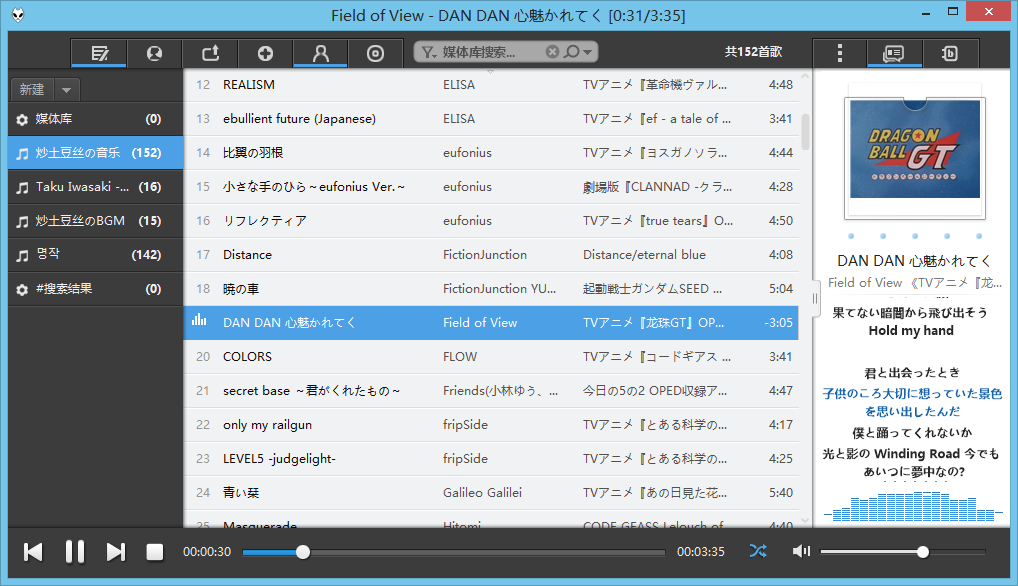Collapse the right lyrics panel handle
Viewport: 1018px width, 586px height.
tap(815, 297)
